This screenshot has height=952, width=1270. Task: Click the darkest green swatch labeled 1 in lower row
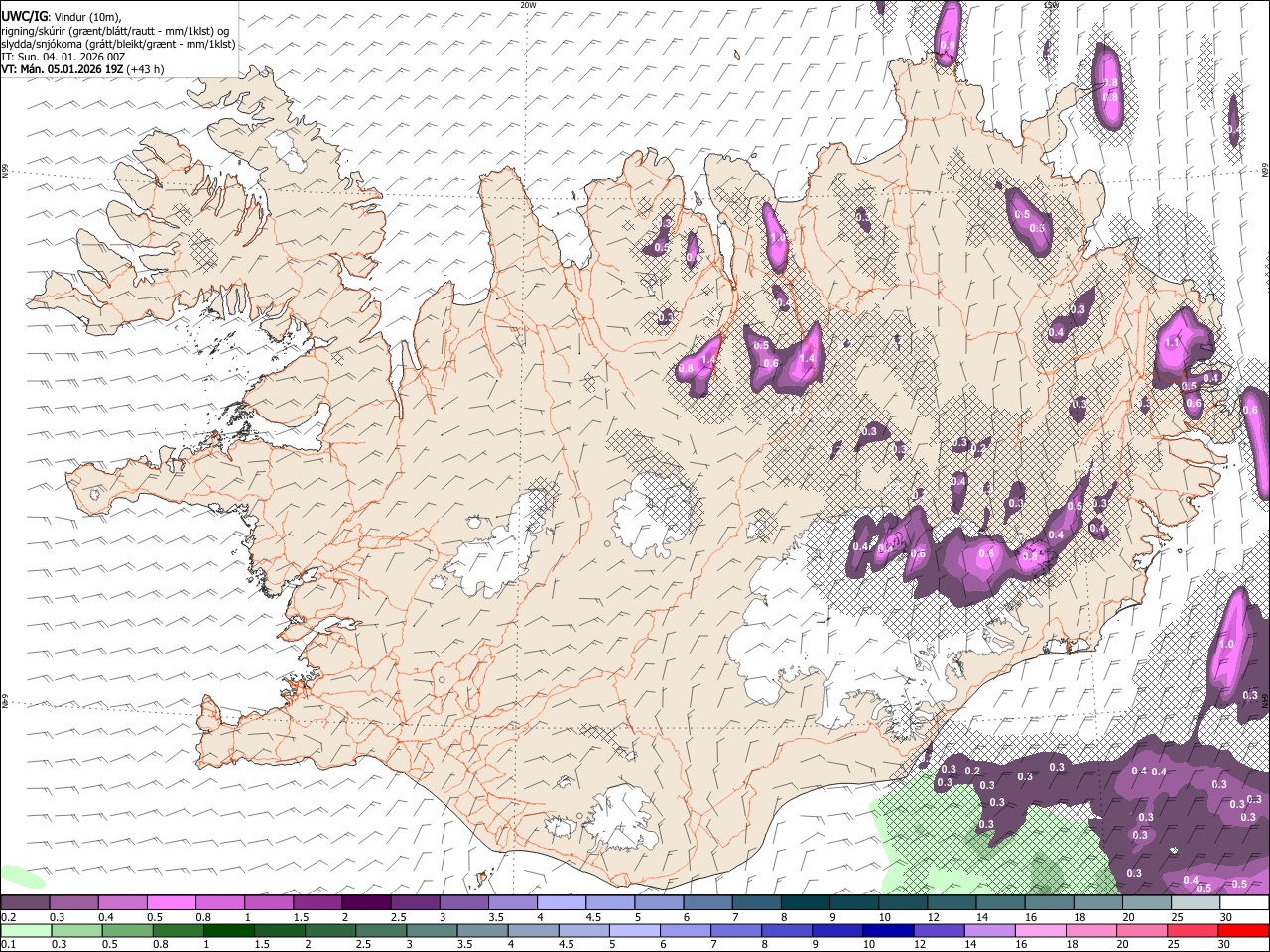(x=228, y=930)
